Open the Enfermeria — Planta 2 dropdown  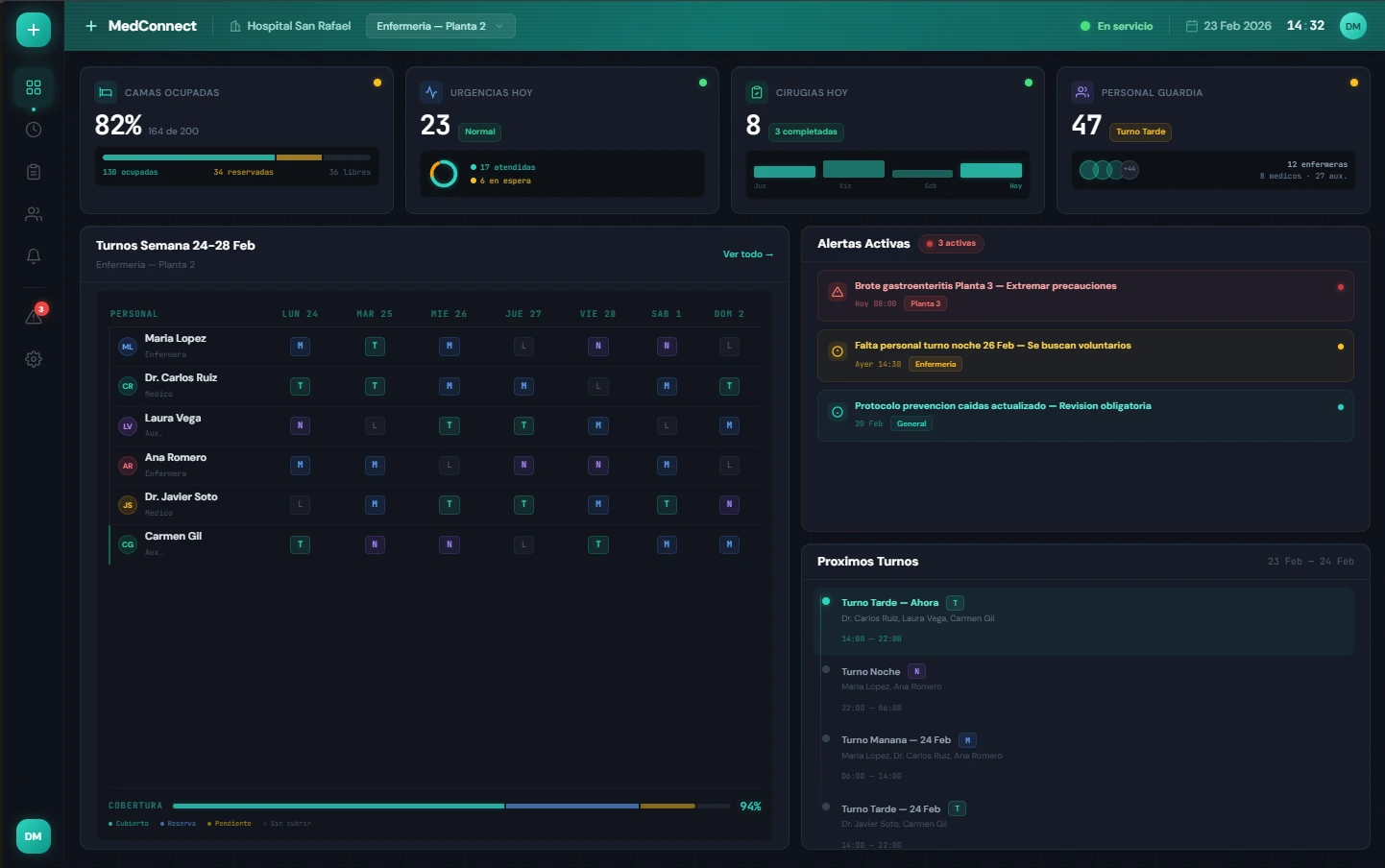pyautogui.click(x=441, y=26)
